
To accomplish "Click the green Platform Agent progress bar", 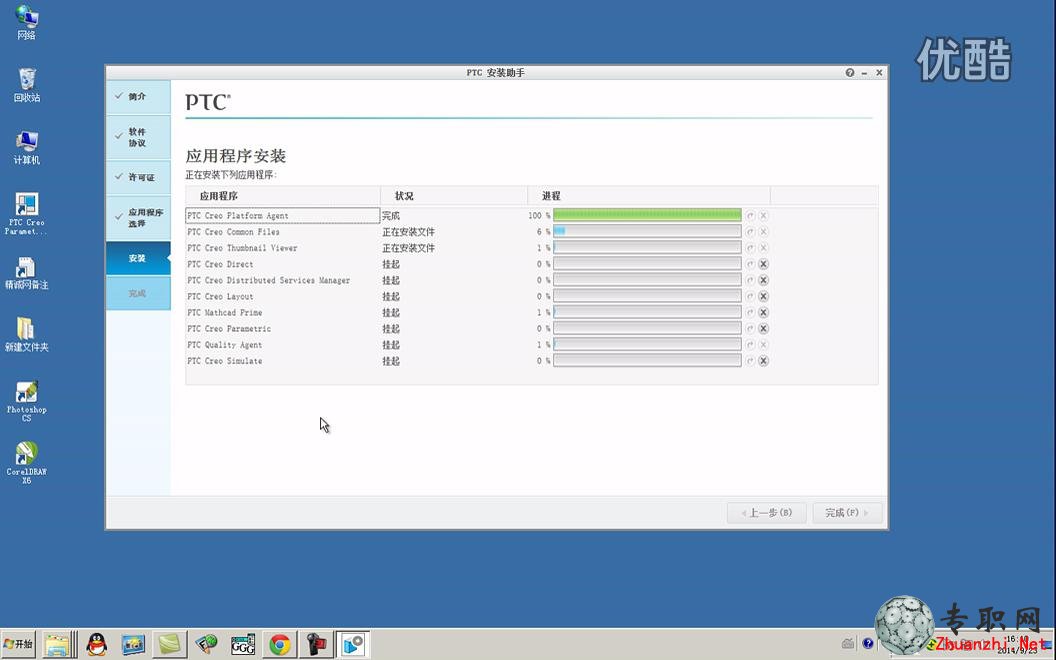I will click(647, 216).
